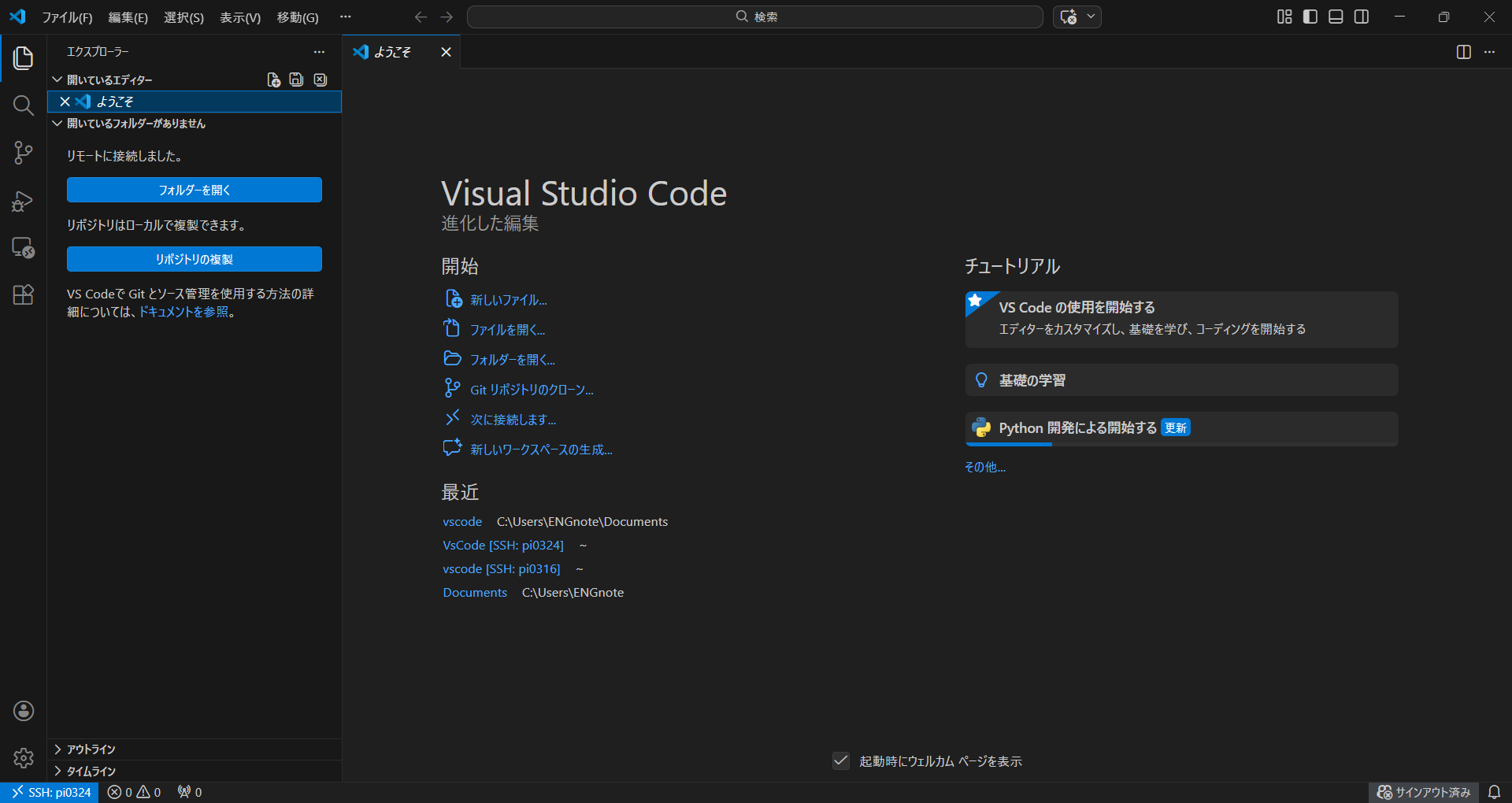Screen dimensions: 1512x803
Task: Toggle the bottom panel visibility
Action: tap(1336, 17)
